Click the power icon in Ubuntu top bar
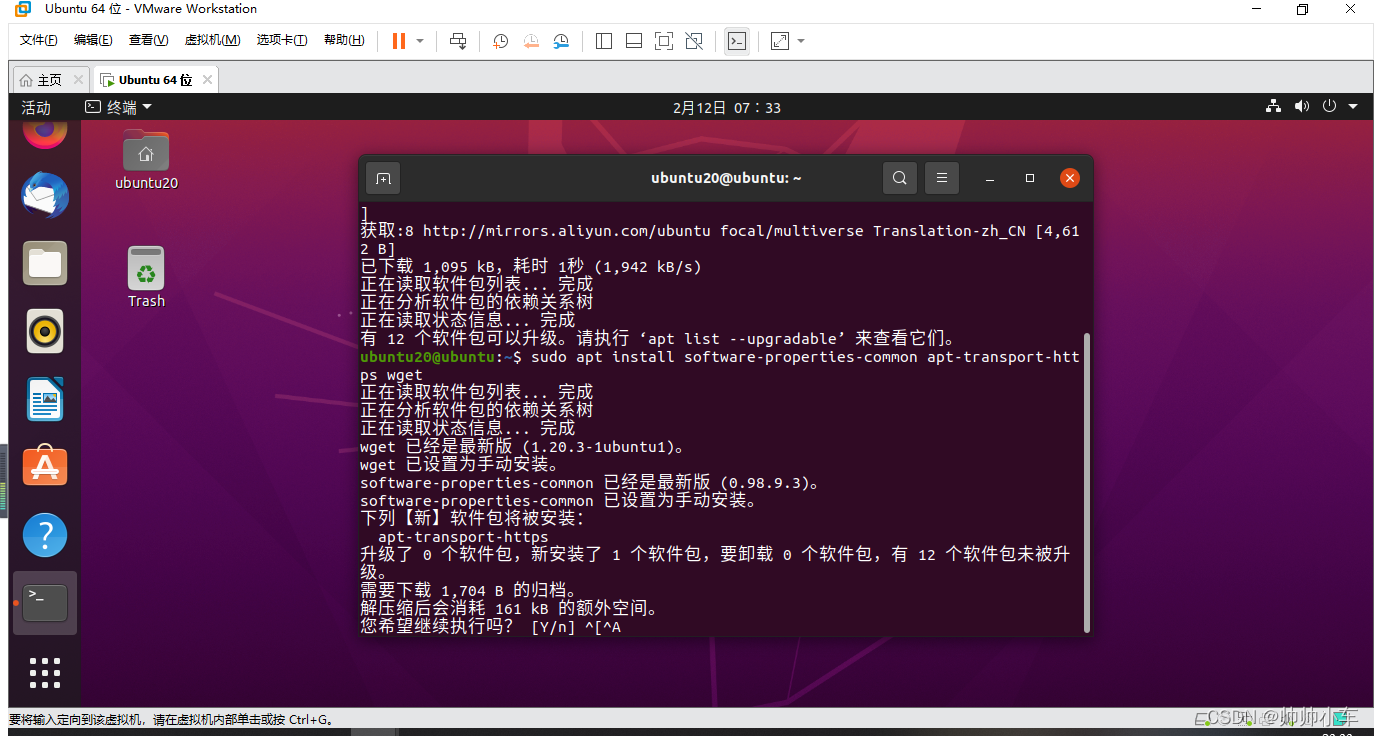Screen dimensions: 1374x736 [x=1329, y=107]
